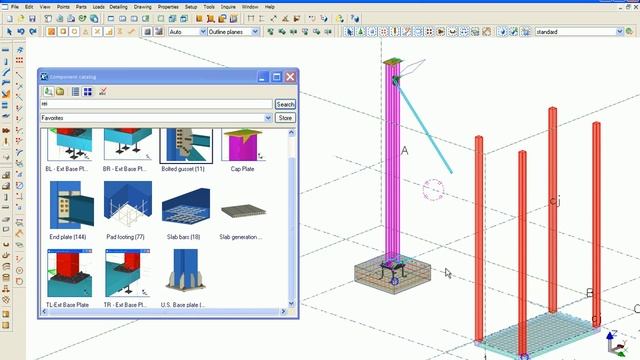
Task: Switch Component catalog to thumbnails view
Action: pos(87,91)
